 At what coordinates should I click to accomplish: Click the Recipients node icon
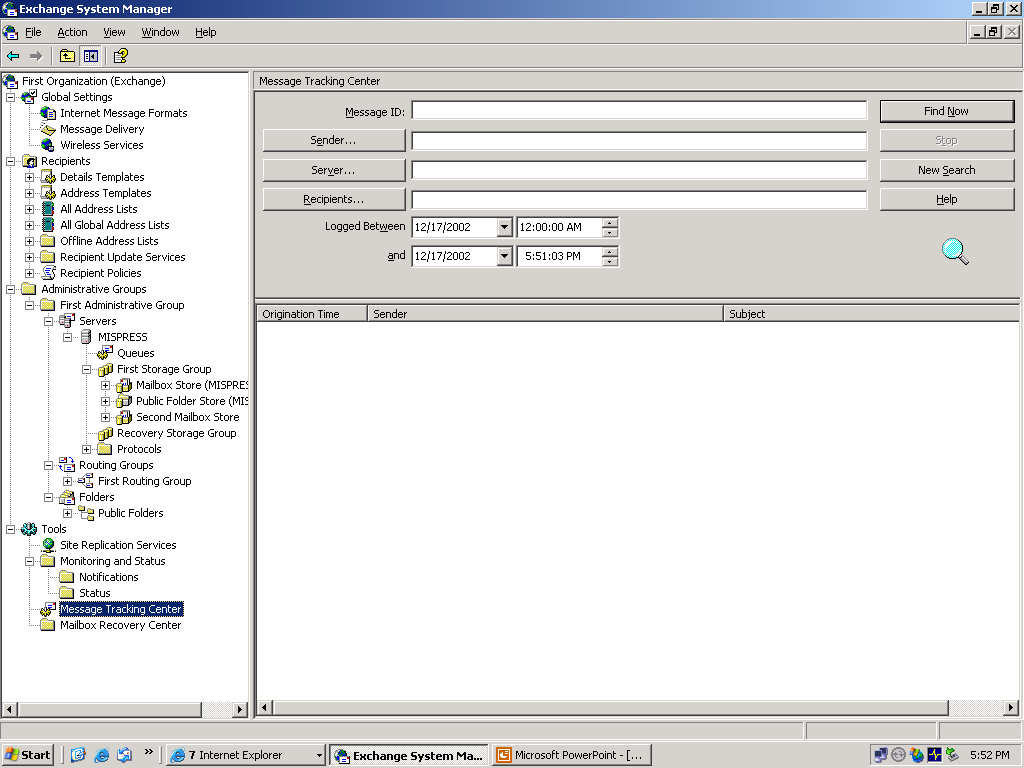point(29,161)
